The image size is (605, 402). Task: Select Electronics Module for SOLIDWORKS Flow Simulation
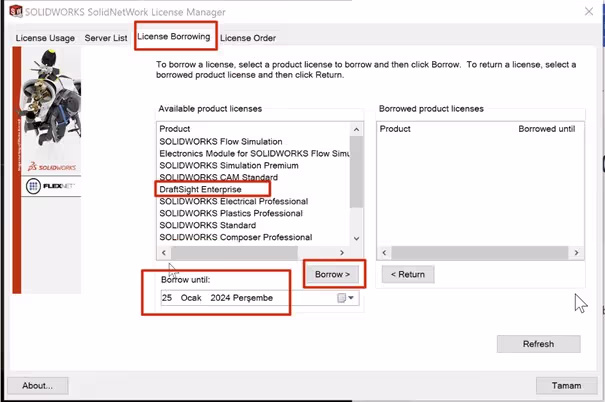pos(254,154)
